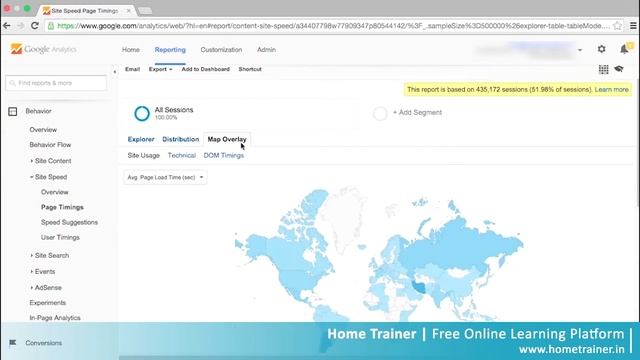Click the Shortcut button
This screenshot has width=640, height=360.
[250, 69]
